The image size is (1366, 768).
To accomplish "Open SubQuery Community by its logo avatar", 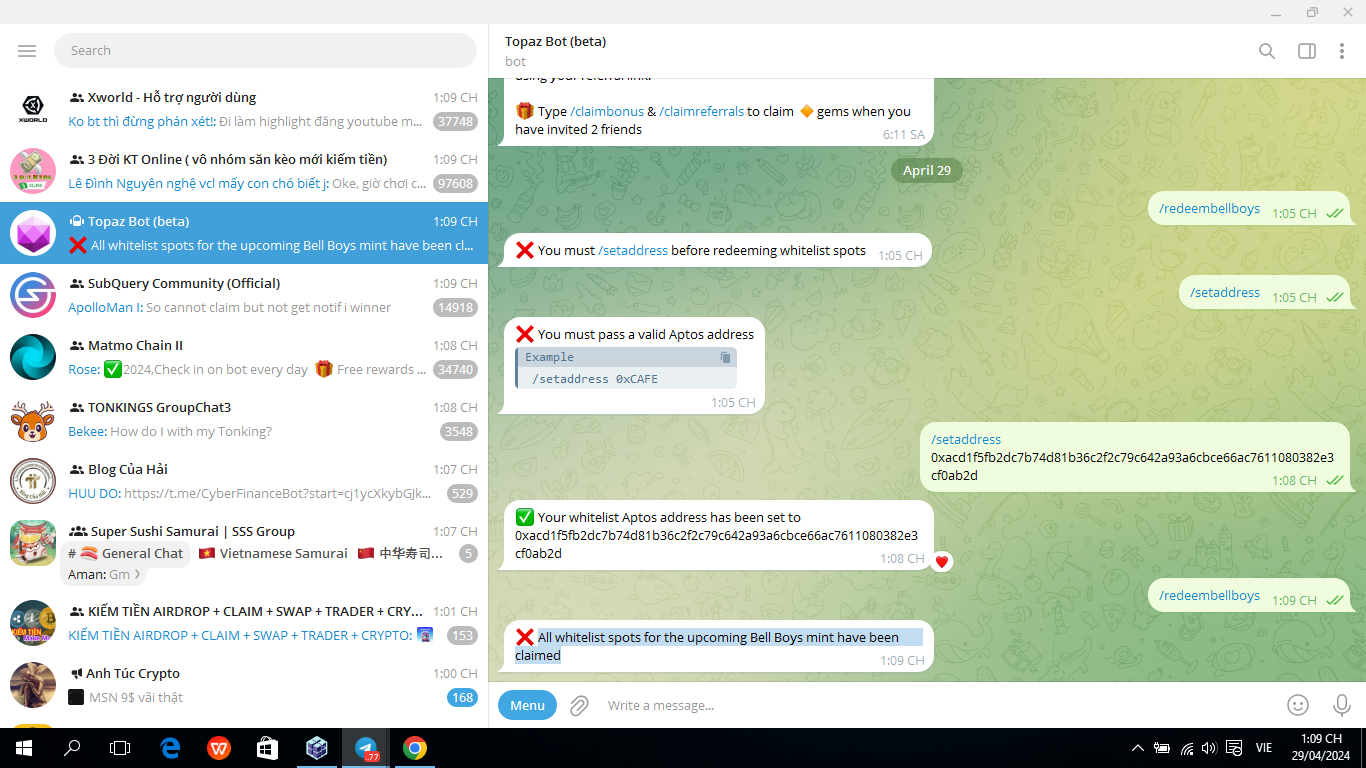I will click(x=33, y=296).
